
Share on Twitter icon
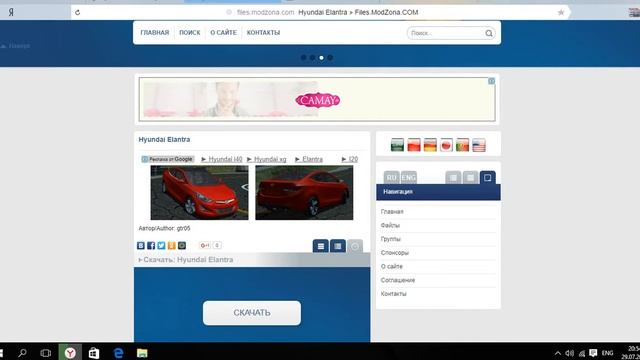click(x=161, y=245)
